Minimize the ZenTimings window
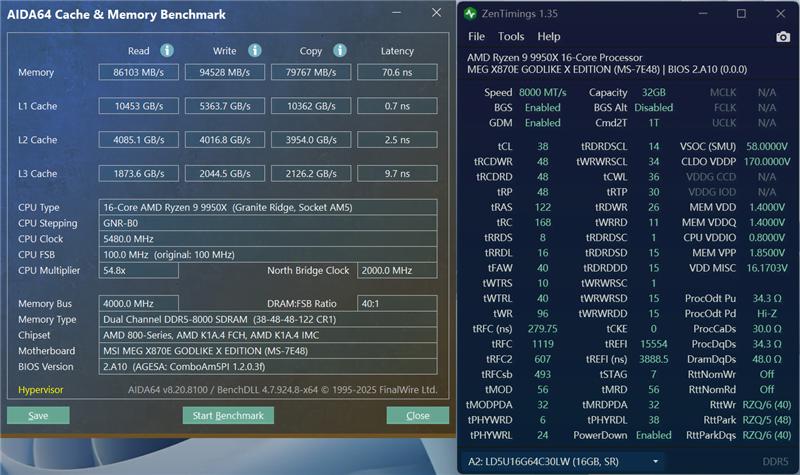 (703, 14)
